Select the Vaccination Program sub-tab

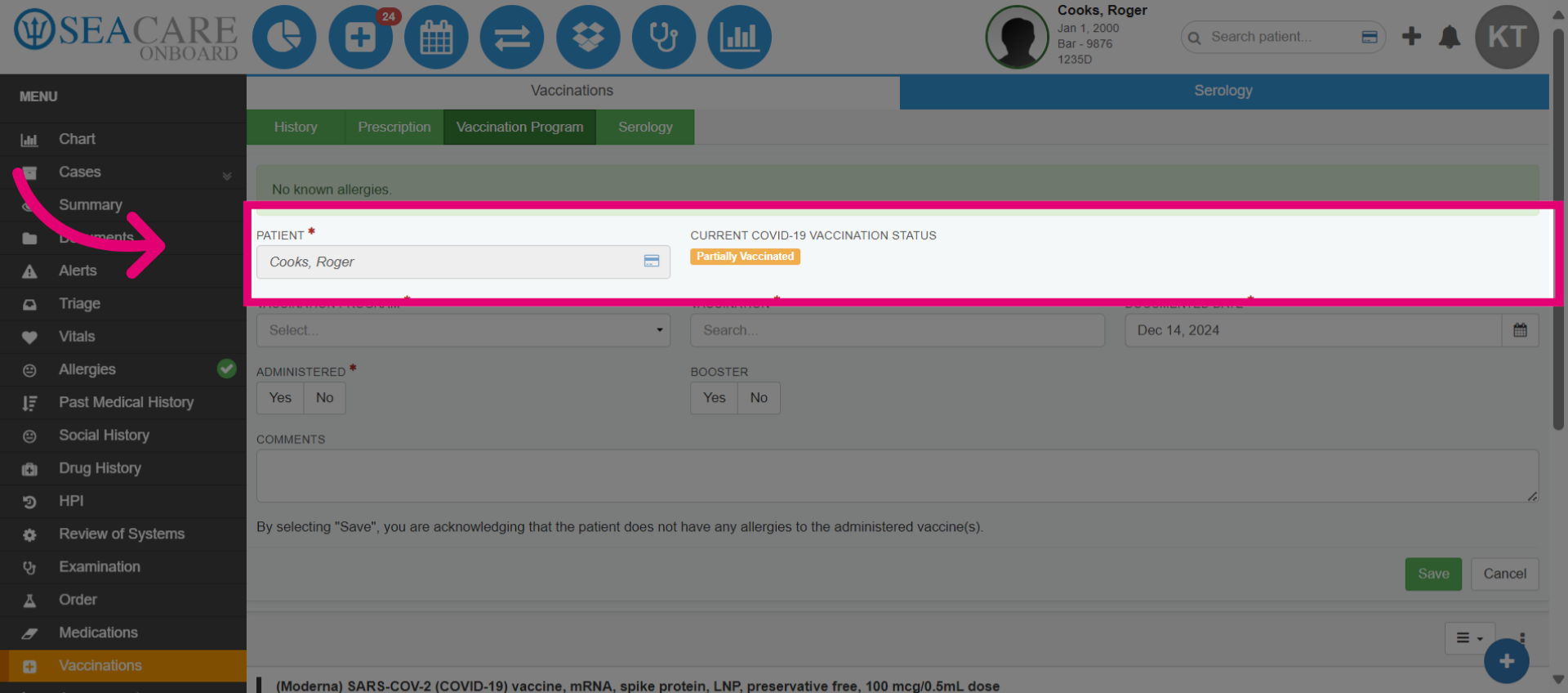520,127
